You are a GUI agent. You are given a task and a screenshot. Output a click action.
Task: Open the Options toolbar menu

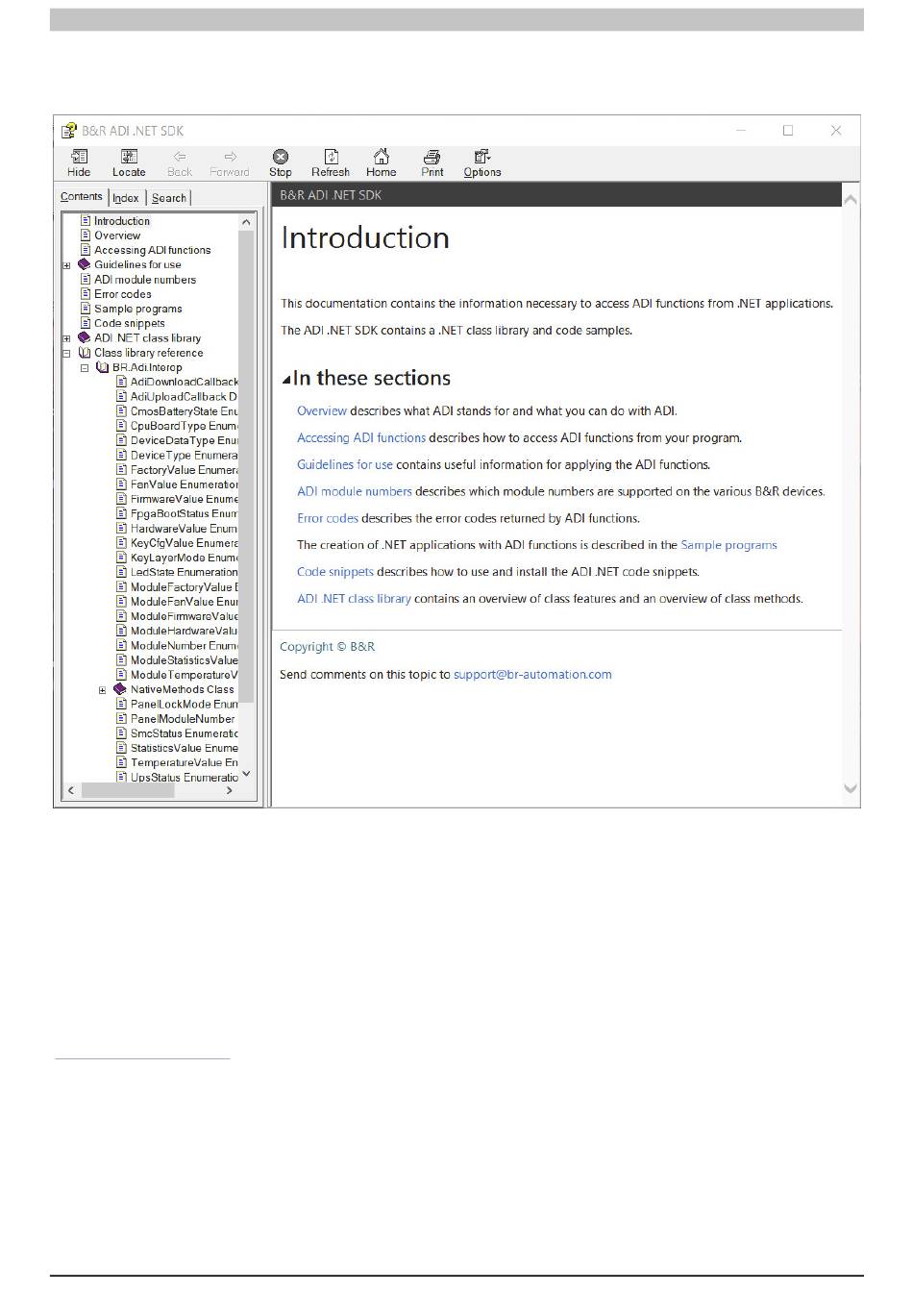(x=482, y=162)
